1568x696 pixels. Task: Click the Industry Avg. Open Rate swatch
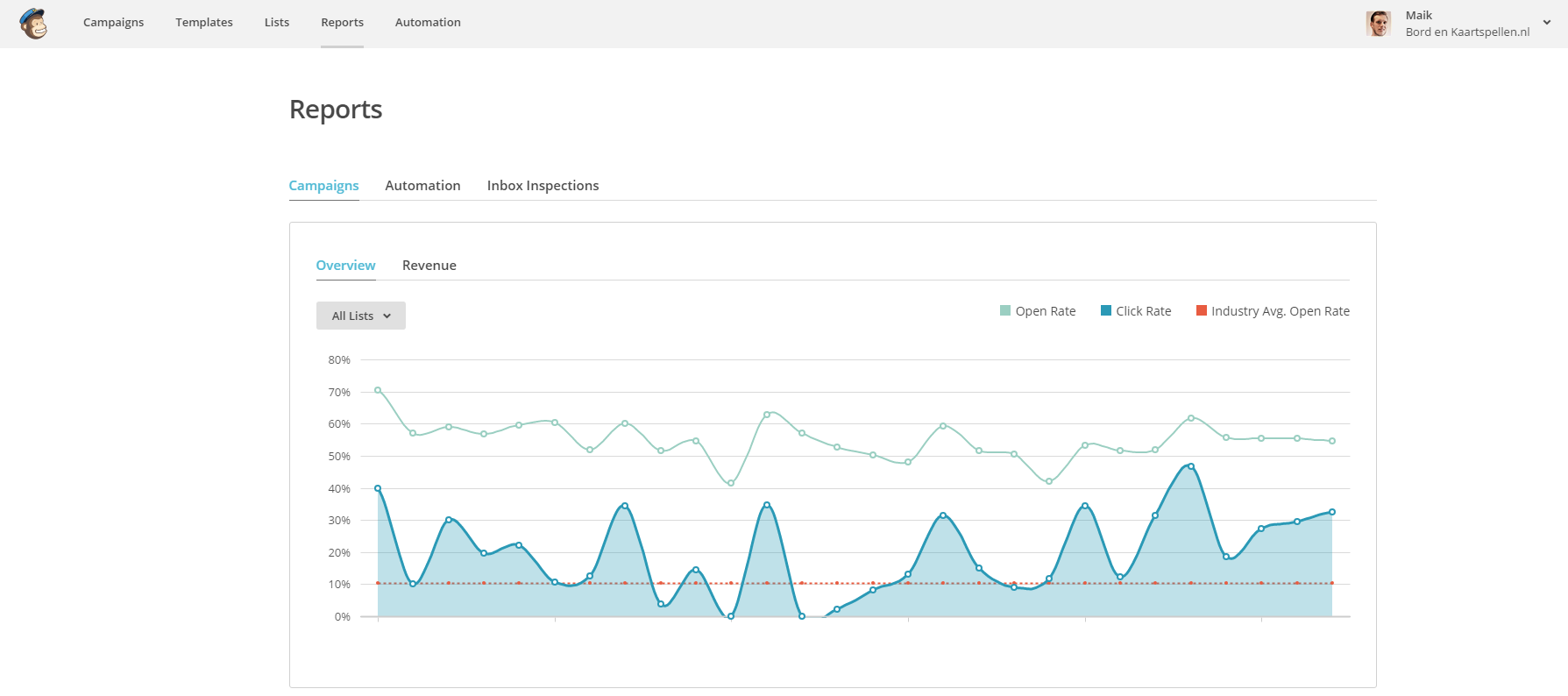1202,310
